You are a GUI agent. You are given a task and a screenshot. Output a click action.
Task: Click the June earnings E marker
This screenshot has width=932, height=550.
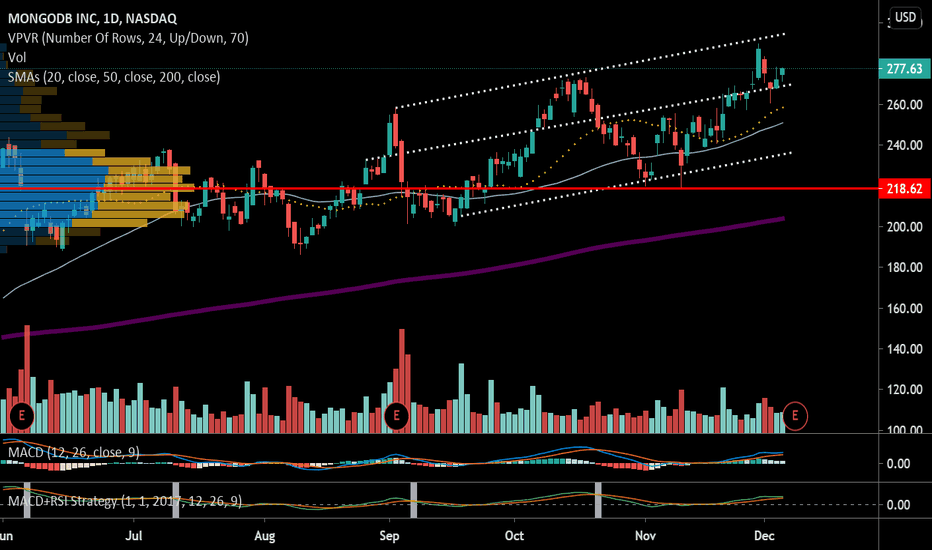point(21,416)
